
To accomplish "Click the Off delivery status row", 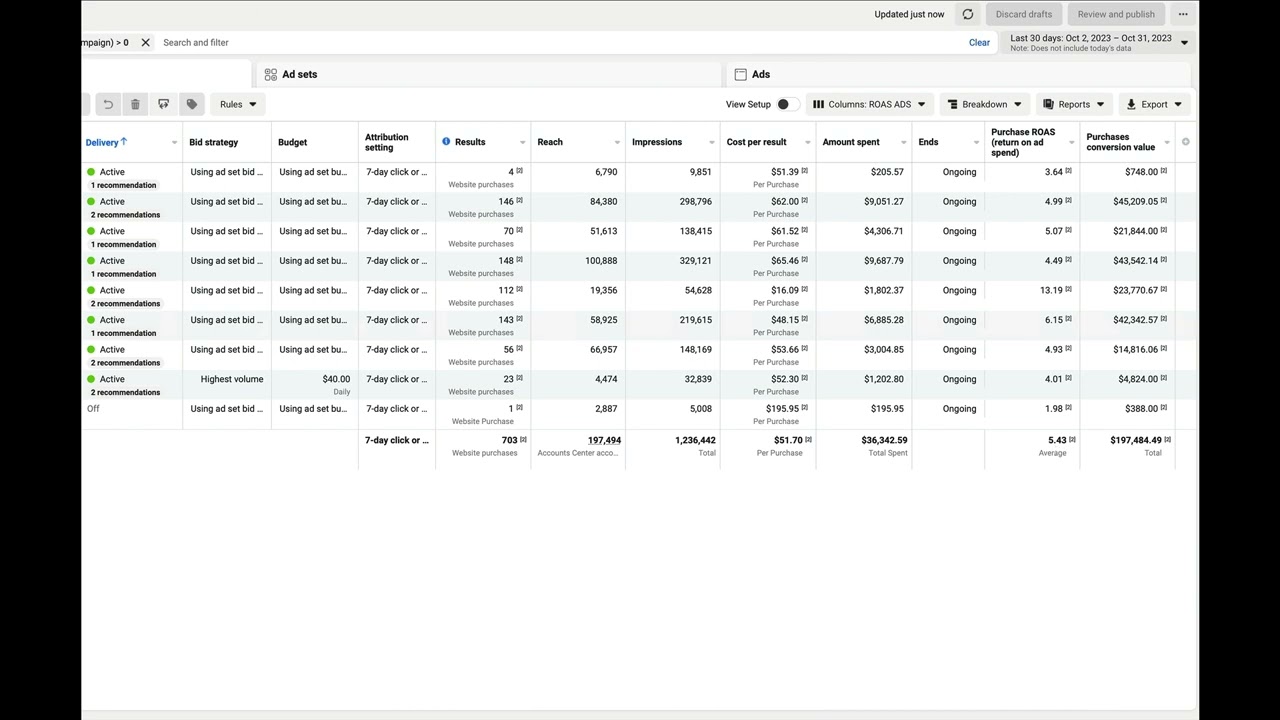I will point(93,408).
